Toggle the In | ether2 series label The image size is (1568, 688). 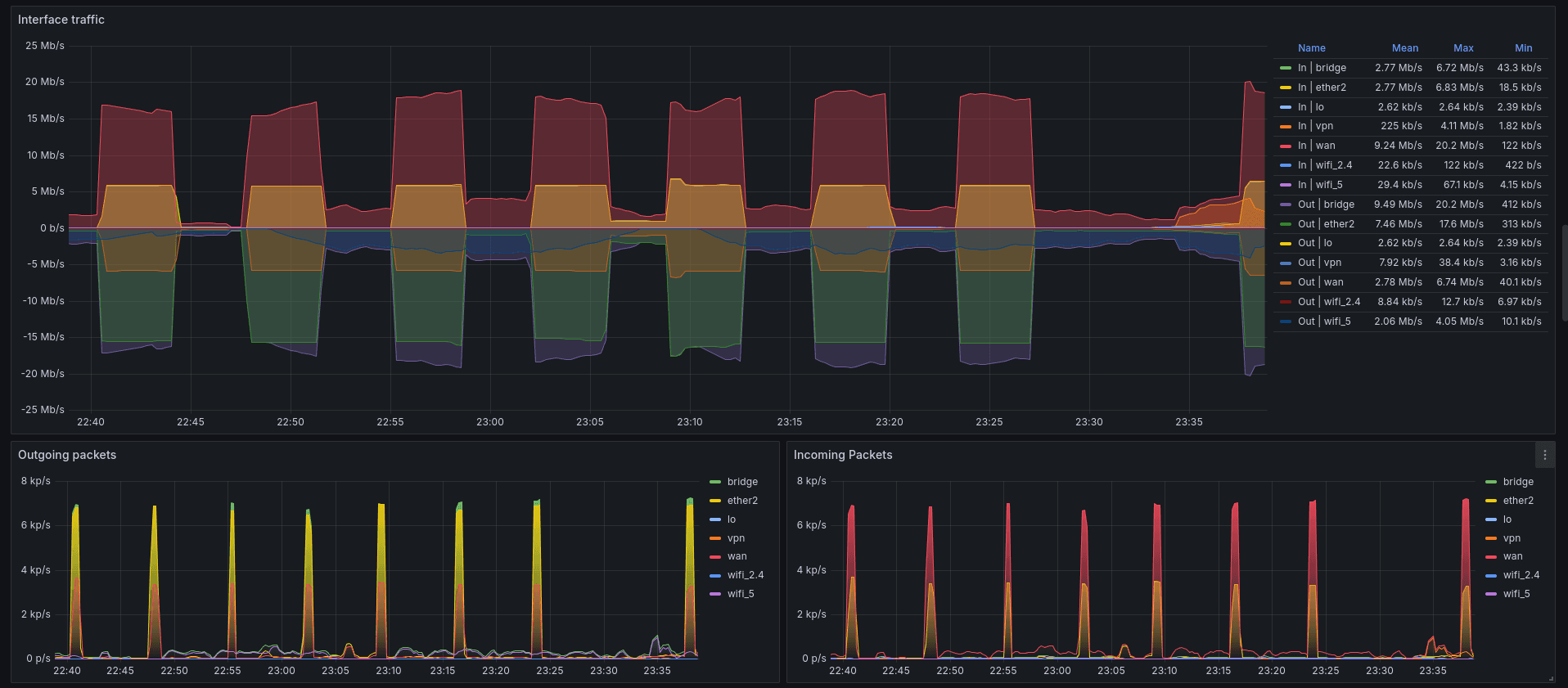[x=1322, y=88]
